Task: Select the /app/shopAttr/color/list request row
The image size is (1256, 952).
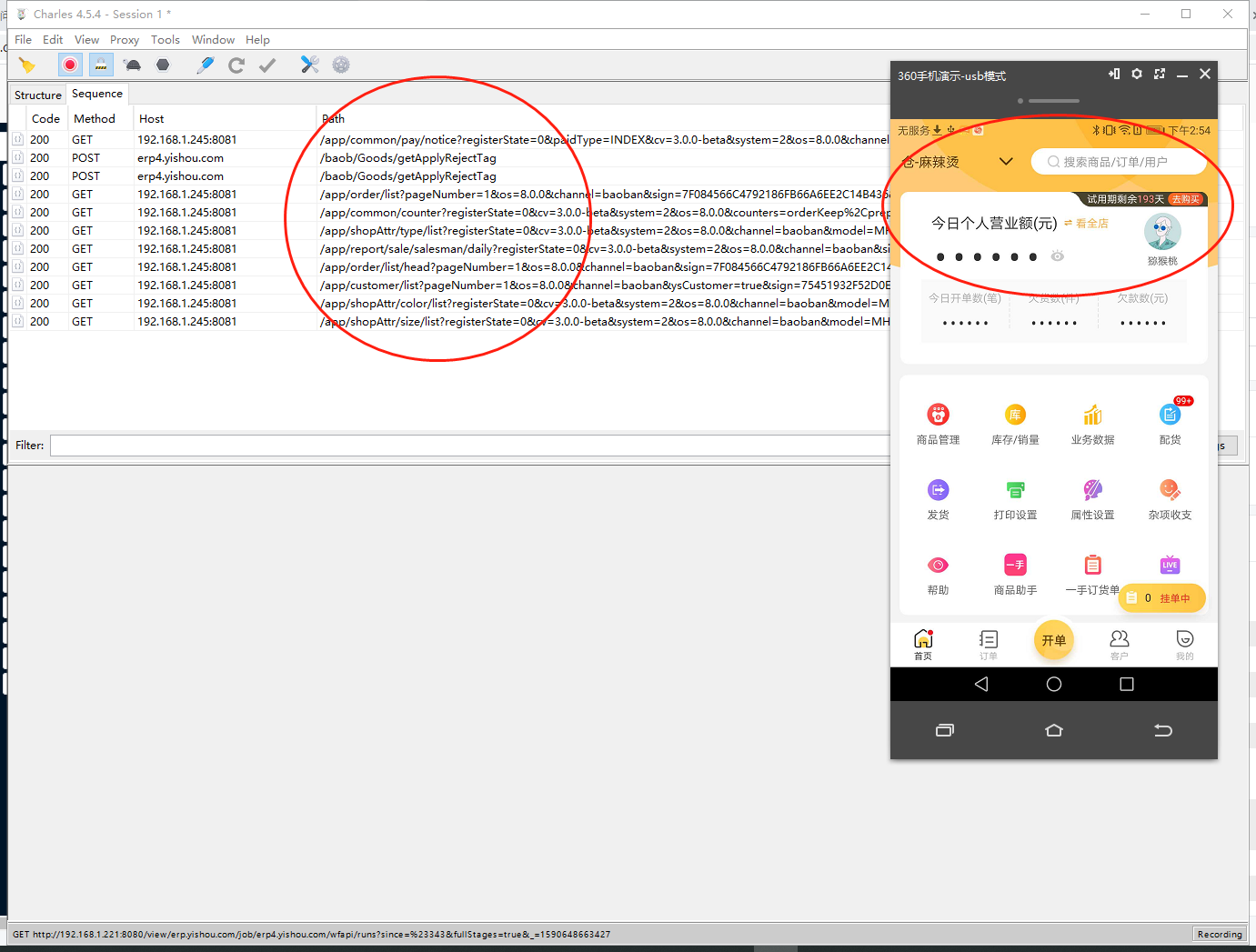Action: tap(449, 304)
